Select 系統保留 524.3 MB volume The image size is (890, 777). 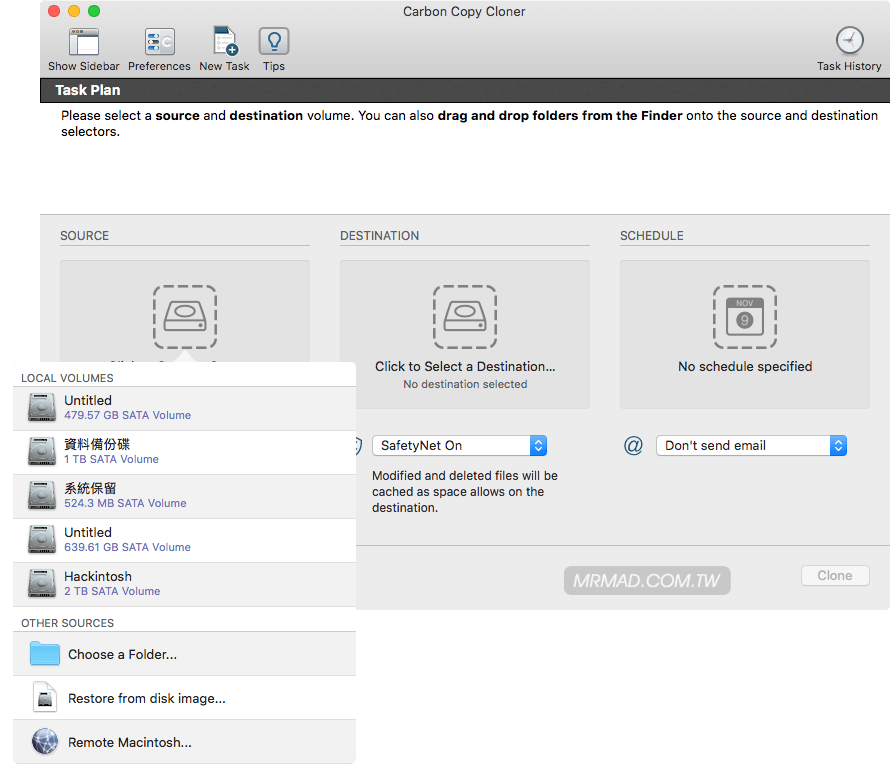(x=184, y=496)
